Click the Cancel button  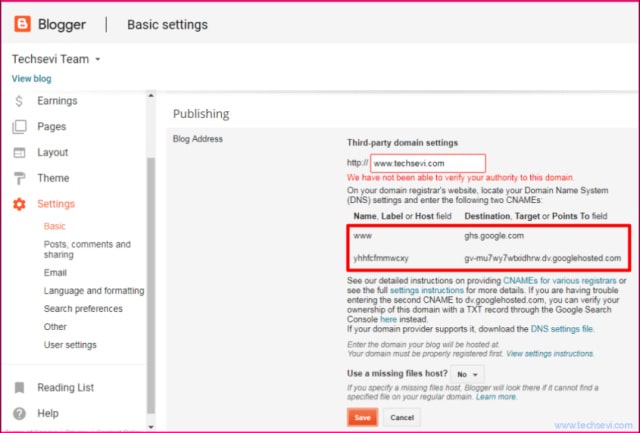click(402, 417)
